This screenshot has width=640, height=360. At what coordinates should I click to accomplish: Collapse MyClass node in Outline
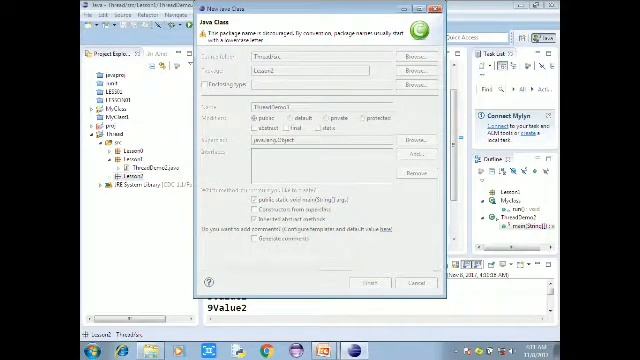[x=482, y=201]
